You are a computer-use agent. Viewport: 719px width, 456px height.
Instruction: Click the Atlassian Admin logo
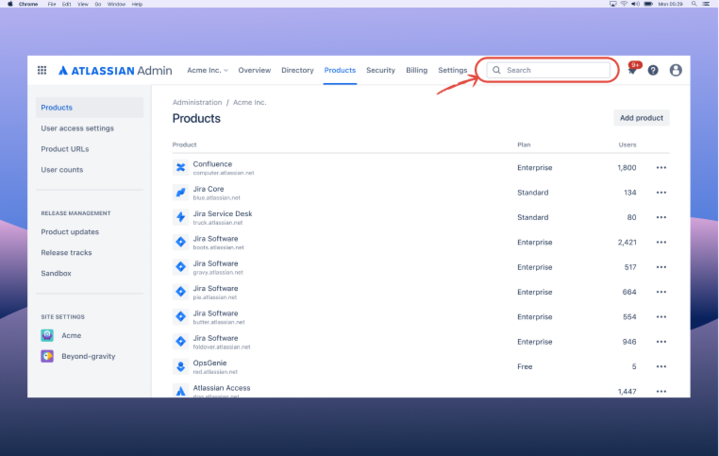click(x=115, y=70)
